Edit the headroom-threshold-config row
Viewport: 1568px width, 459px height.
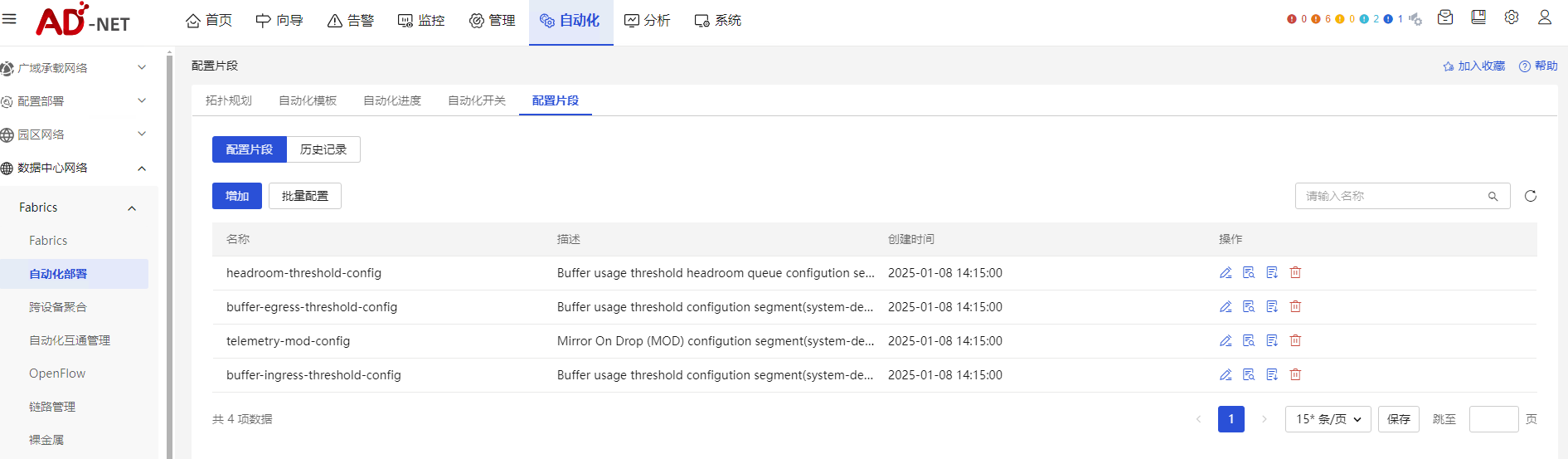pos(1226,273)
